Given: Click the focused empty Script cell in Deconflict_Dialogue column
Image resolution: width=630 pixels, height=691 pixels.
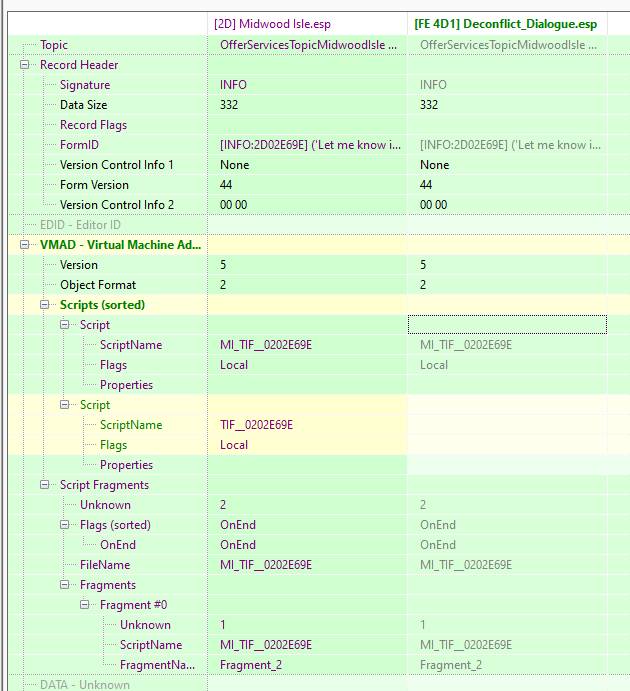Looking at the screenshot, I should pos(507,325).
